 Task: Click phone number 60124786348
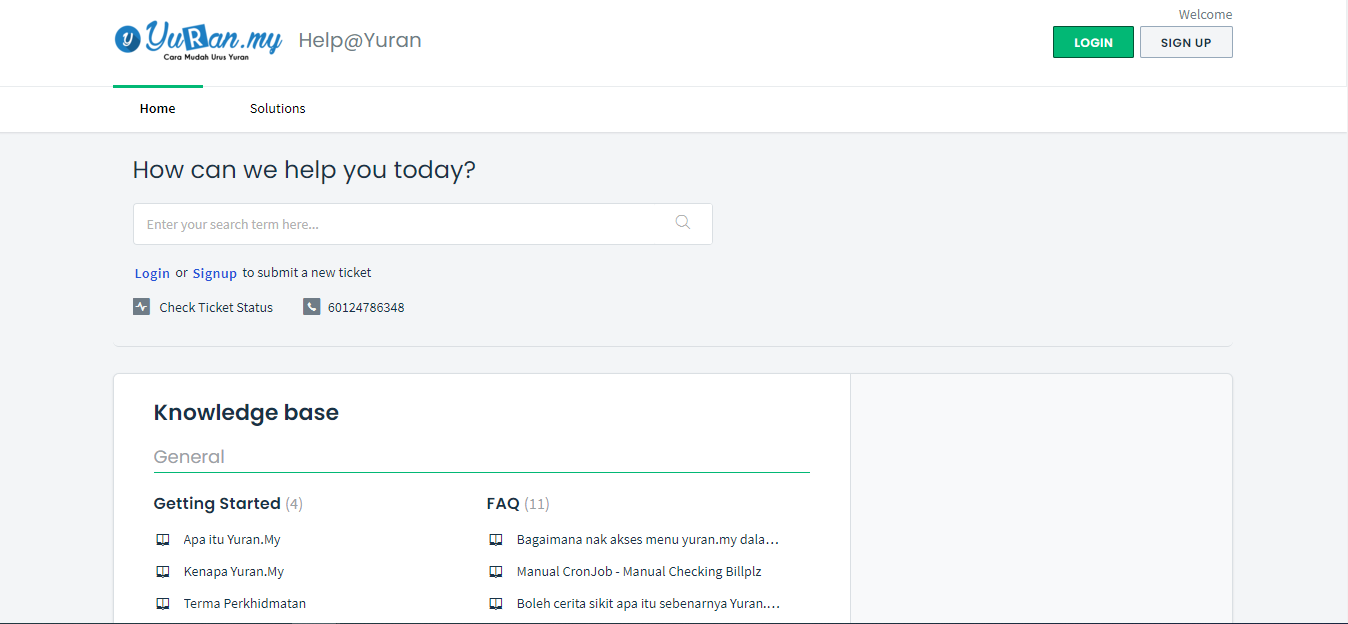[x=366, y=307]
